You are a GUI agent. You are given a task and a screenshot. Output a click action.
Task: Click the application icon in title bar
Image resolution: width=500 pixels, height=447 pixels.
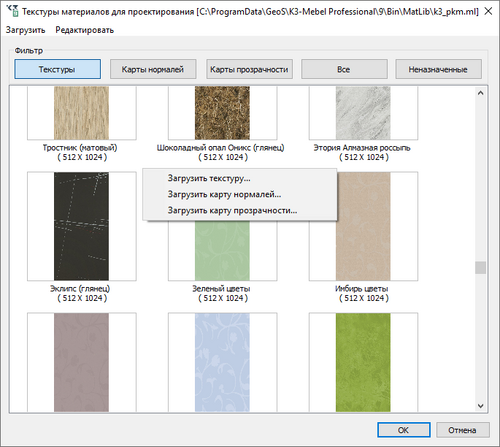(12, 11)
